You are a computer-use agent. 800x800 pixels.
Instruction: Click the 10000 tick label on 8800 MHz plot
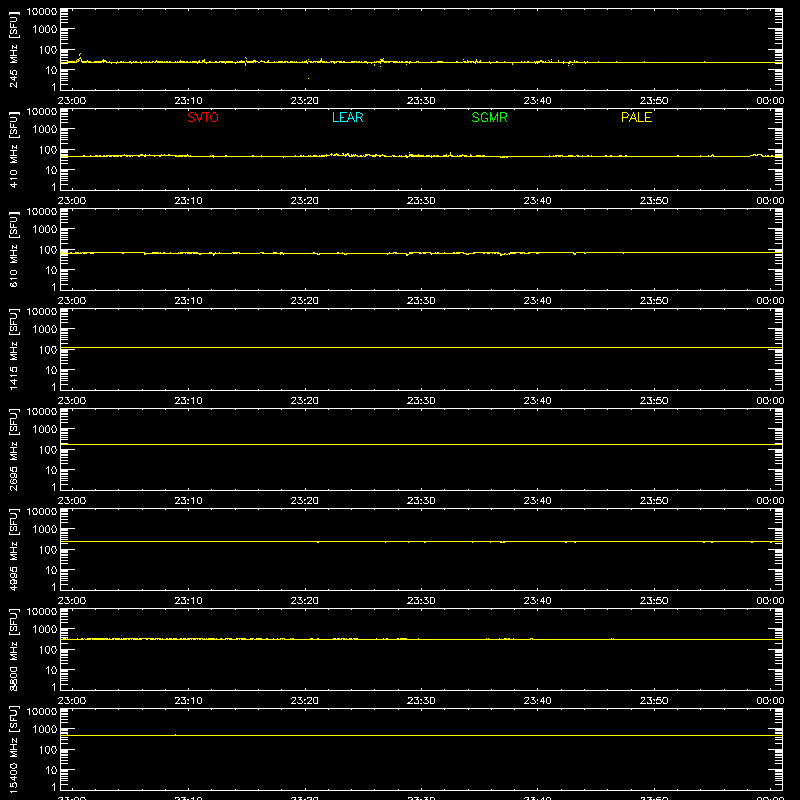pyautogui.click(x=42, y=612)
